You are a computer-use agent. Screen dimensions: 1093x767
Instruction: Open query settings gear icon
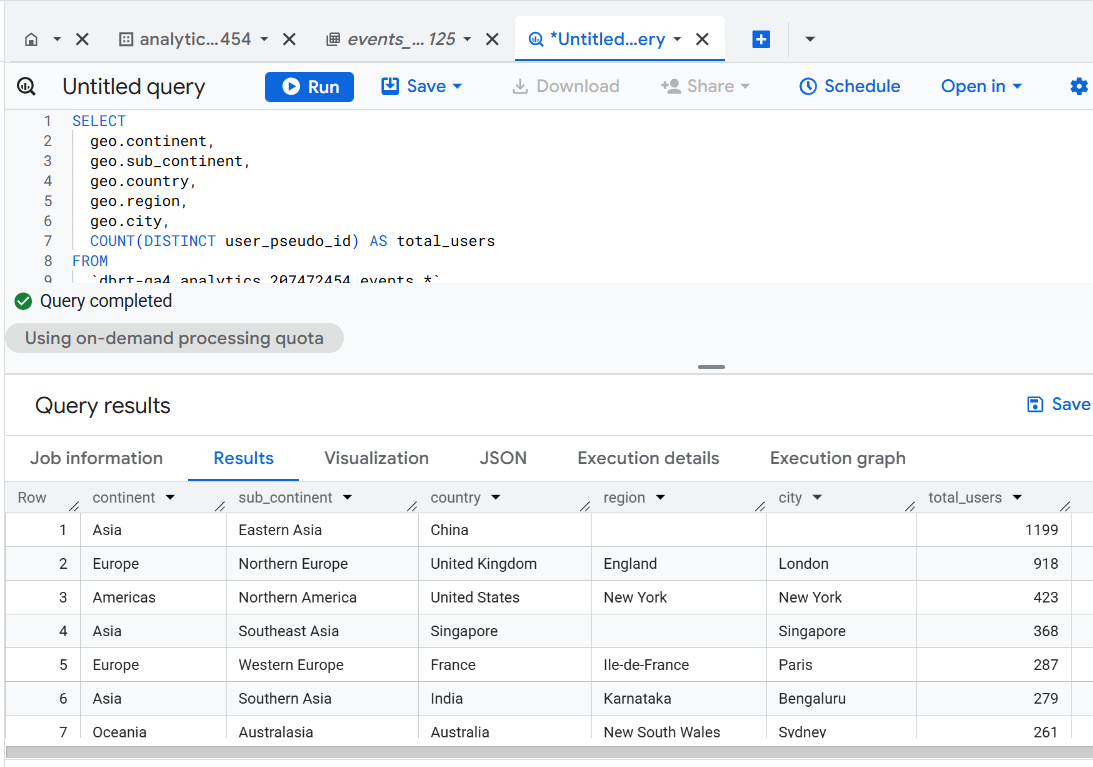[1078, 87]
